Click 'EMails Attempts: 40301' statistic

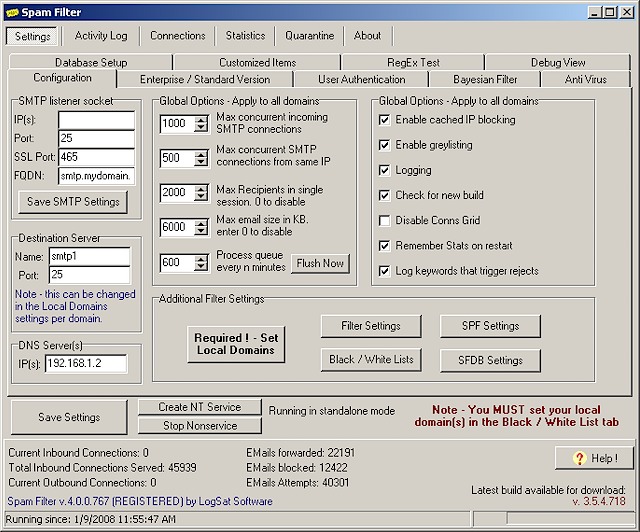tap(298, 483)
